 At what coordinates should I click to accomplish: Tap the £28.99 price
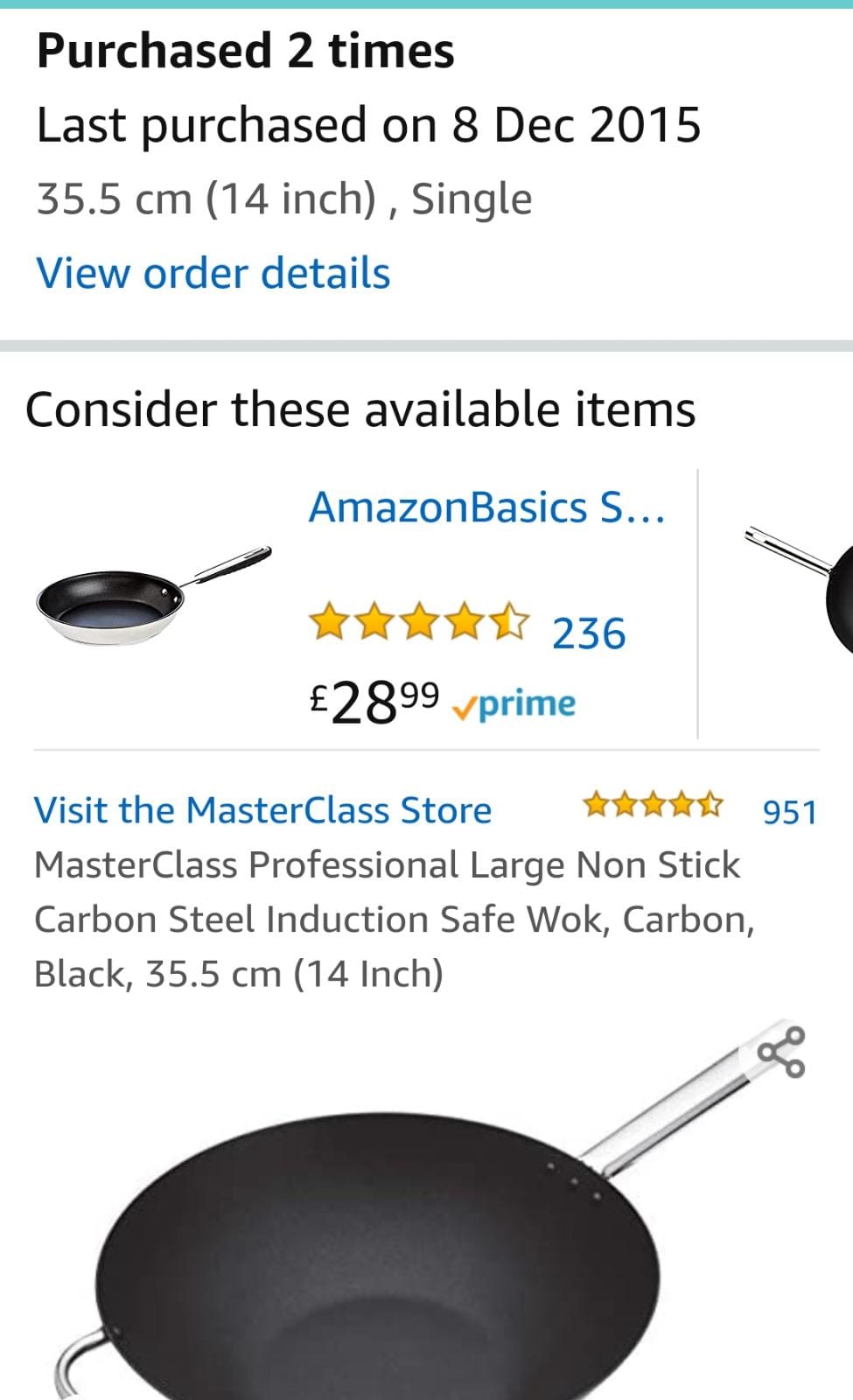click(374, 703)
